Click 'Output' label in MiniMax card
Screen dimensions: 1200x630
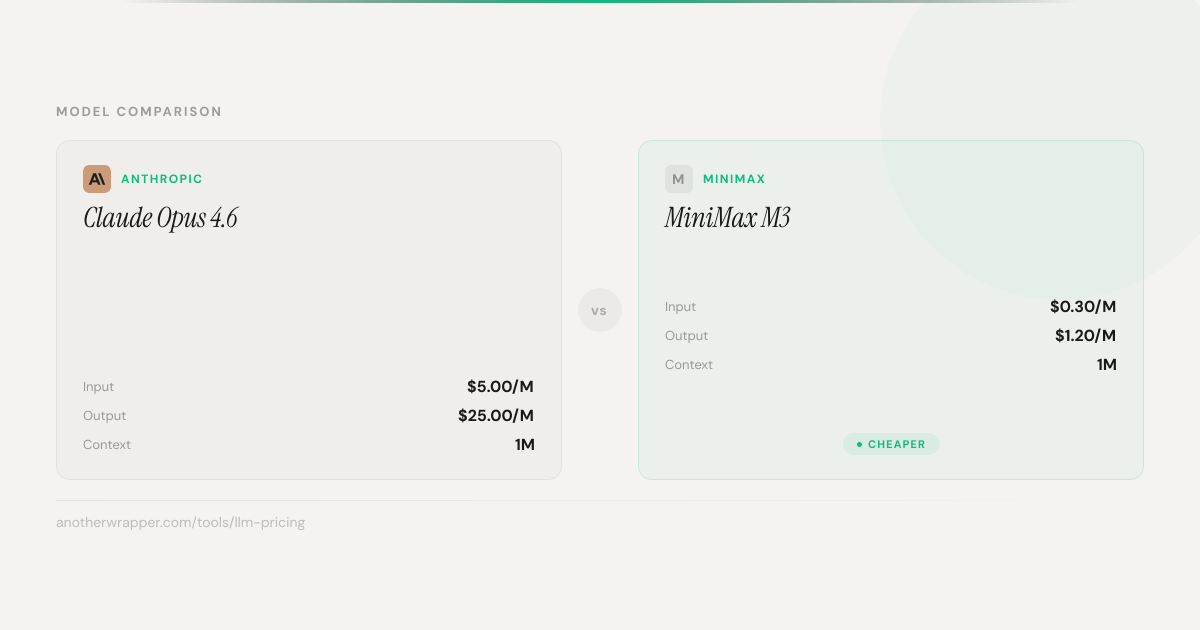pos(687,336)
